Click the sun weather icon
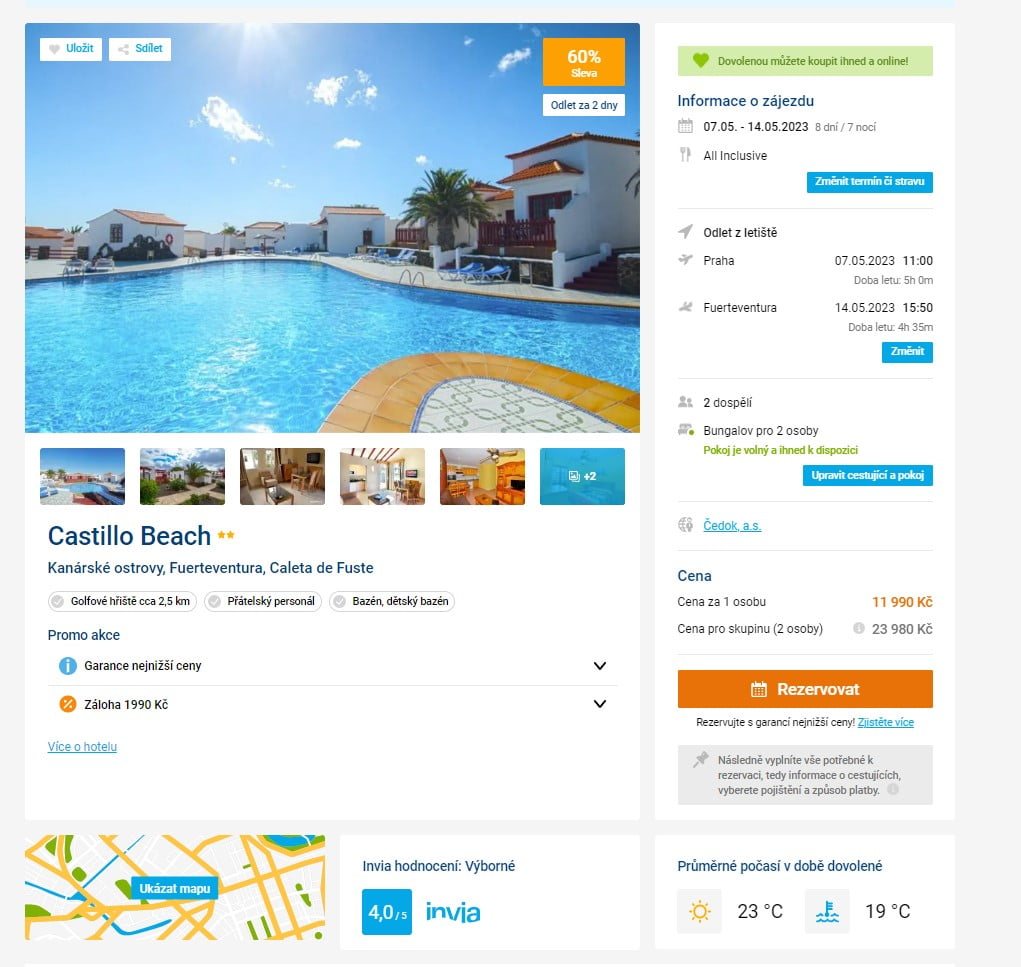 coord(699,911)
